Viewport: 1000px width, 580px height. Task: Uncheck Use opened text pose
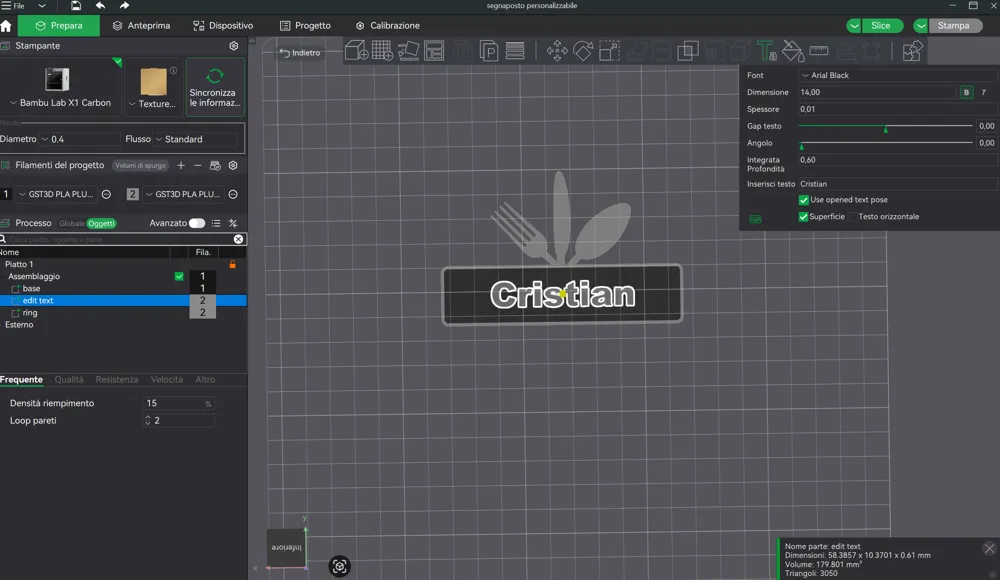[804, 200]
